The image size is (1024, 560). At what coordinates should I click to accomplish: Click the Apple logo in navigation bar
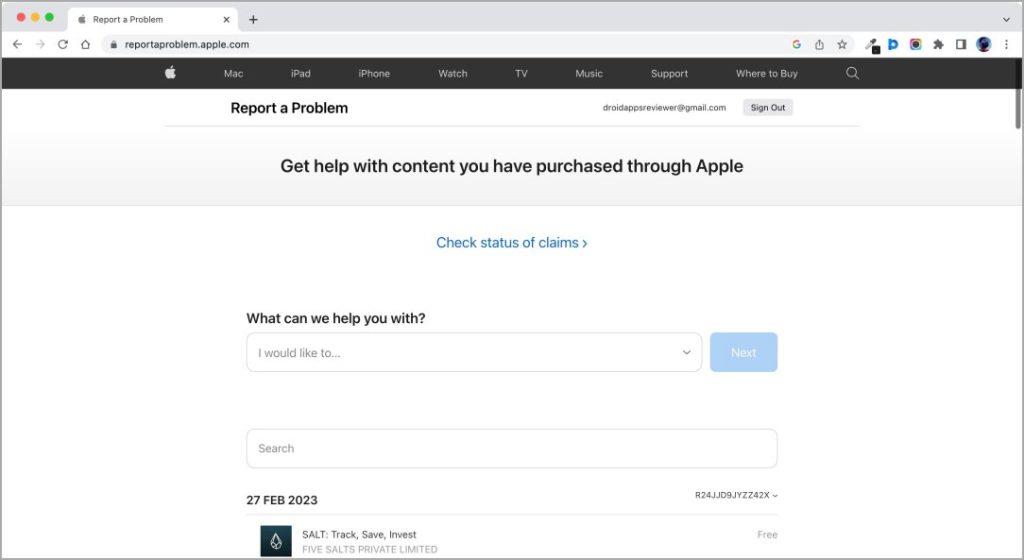[170, 72]
